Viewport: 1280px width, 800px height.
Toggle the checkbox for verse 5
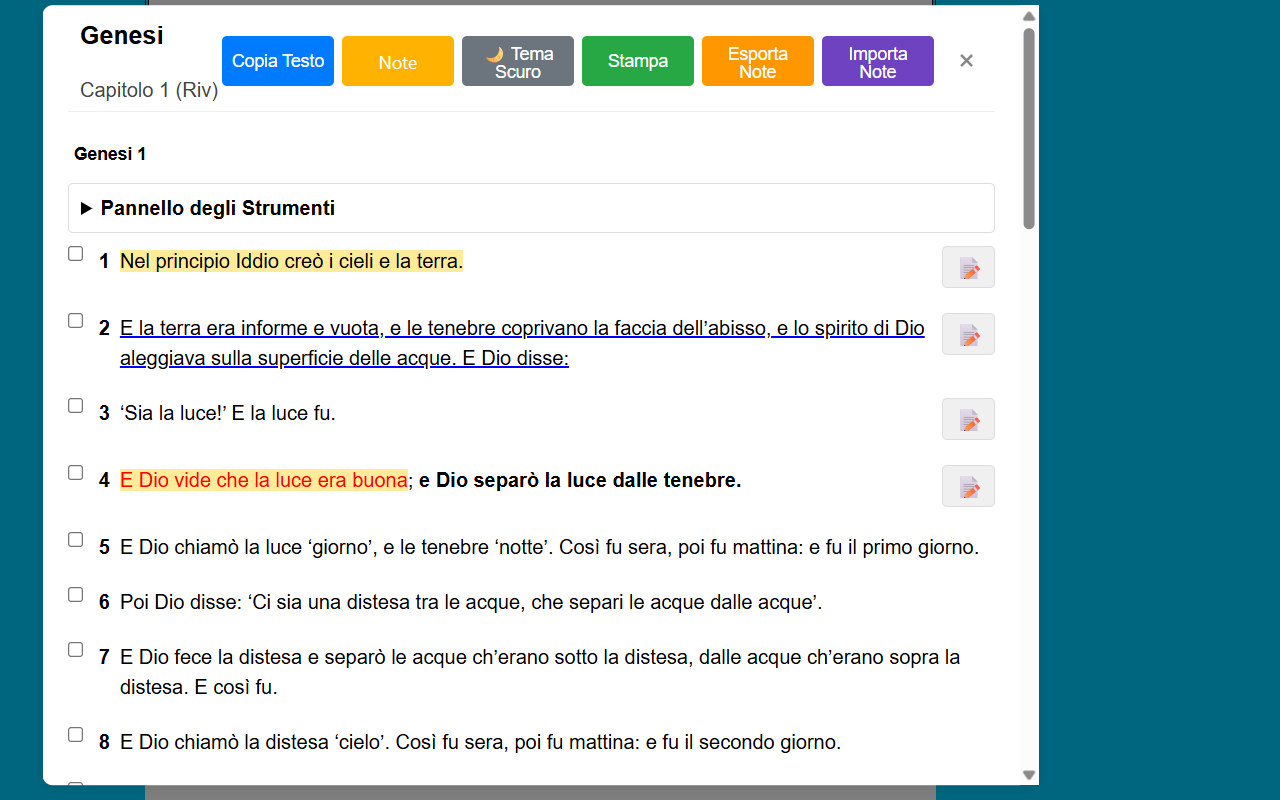tap(75, 539)
